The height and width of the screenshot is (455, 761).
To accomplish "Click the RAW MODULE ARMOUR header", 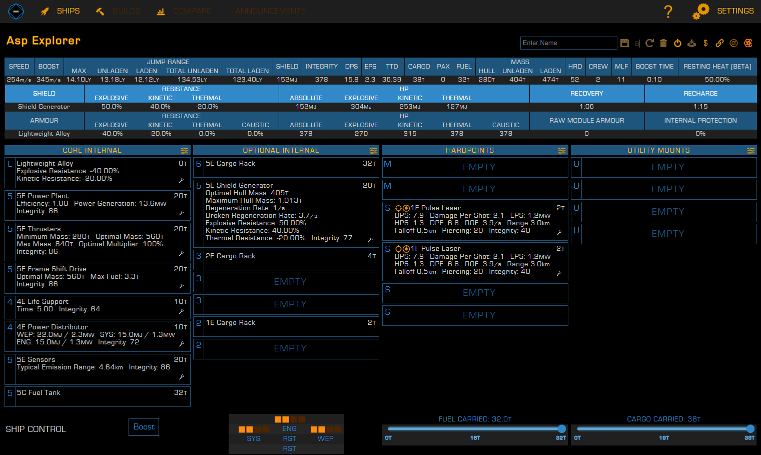I will [587, 120].
